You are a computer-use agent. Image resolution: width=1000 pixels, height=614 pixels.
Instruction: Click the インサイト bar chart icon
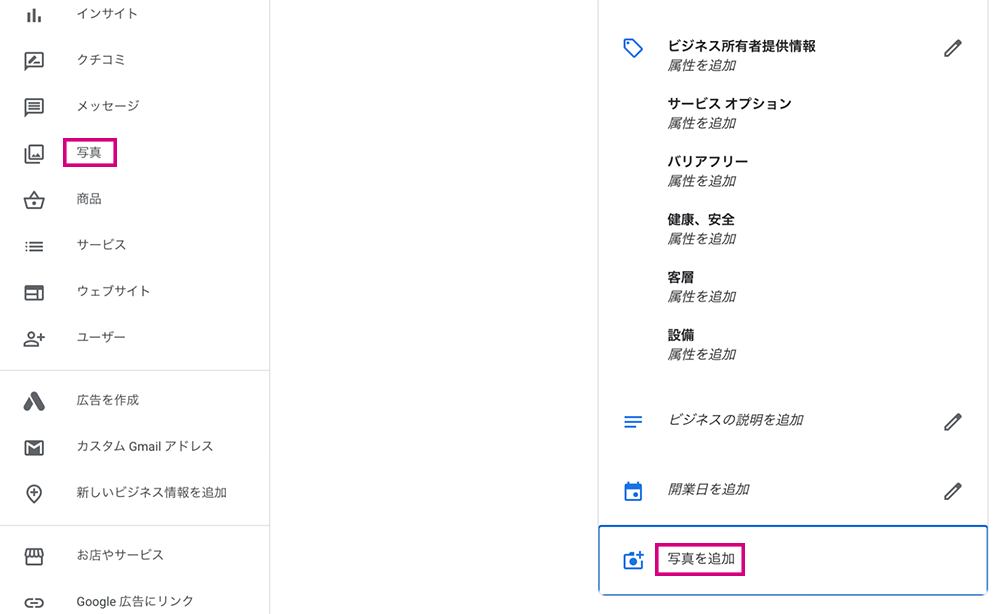click(34, 15)
